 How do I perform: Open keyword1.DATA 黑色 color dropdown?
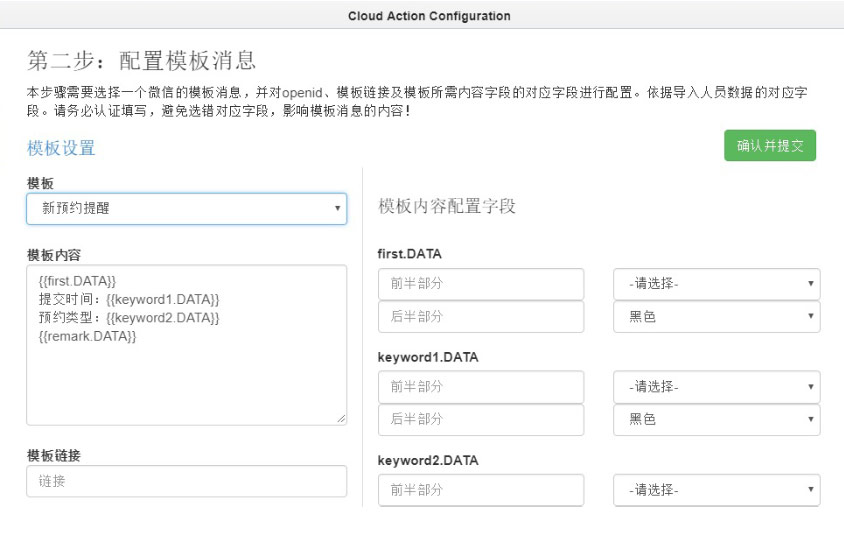716,419
